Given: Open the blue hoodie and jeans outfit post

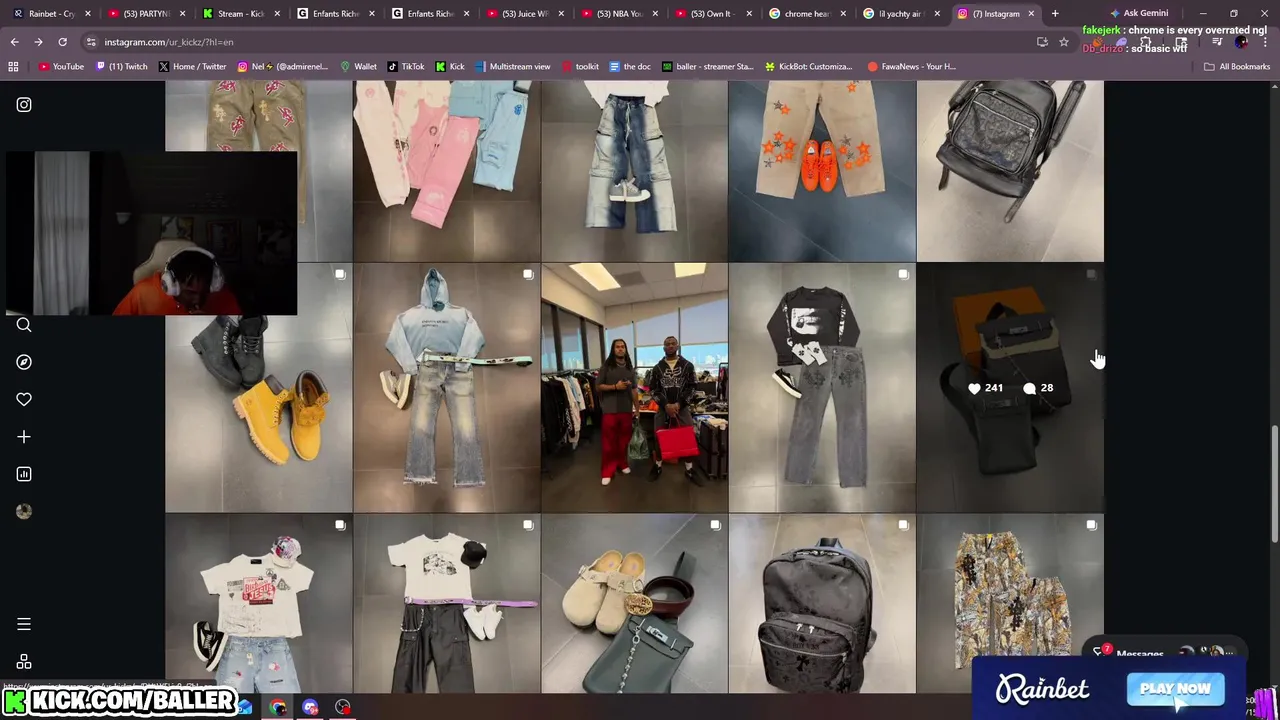Looking at the screenshot, I should 446,388.
